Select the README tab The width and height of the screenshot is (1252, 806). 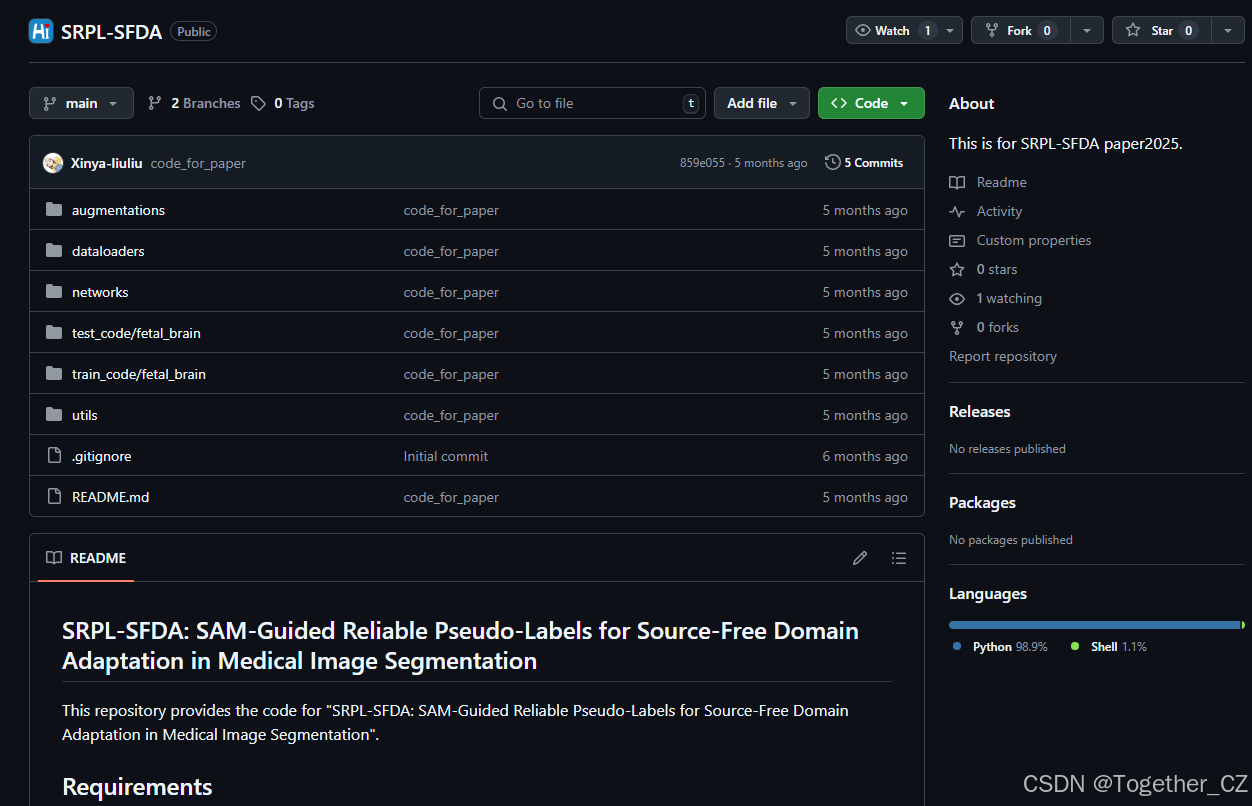[x=85, y=558]
